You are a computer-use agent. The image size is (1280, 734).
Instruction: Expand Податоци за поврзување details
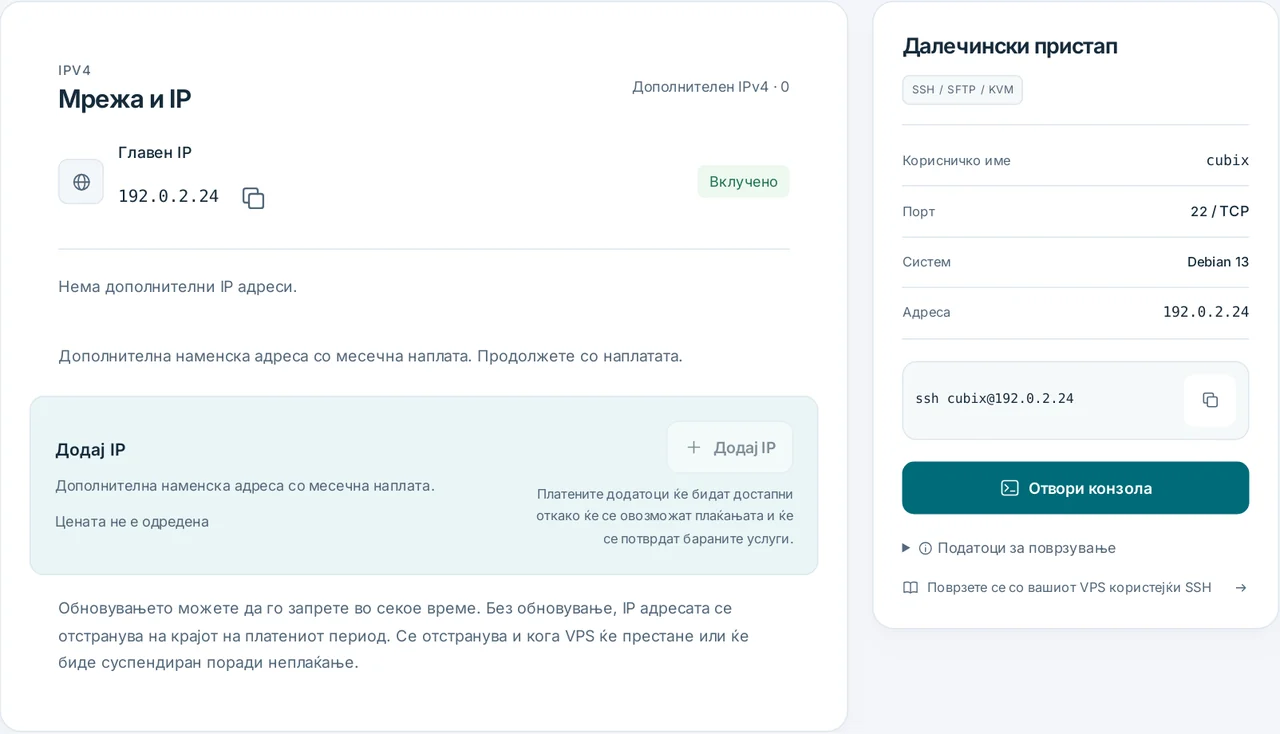click(x=1009, y=548)
